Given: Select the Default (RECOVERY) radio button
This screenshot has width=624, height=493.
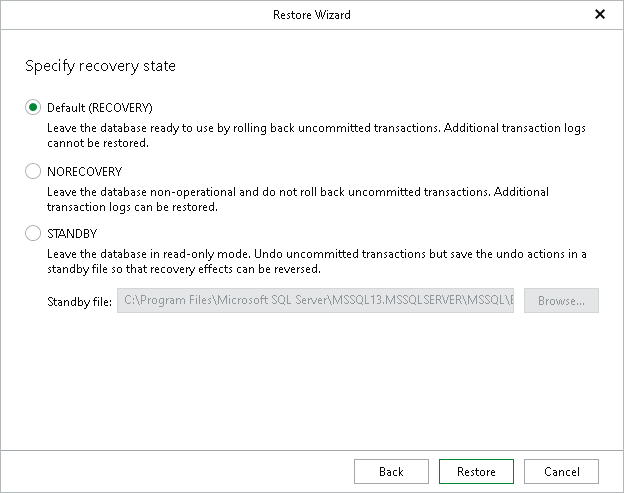Looking at the screenshot, I should 33,107.
